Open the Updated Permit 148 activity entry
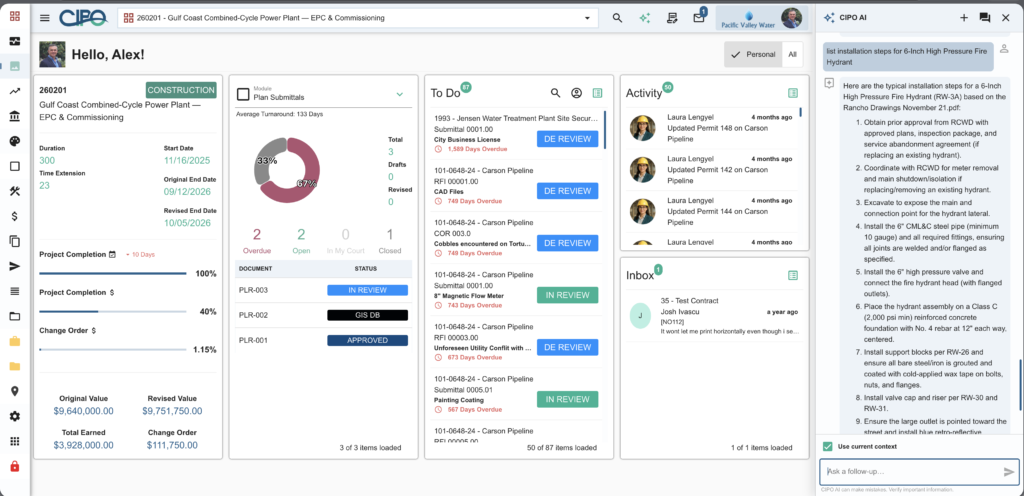 click(x=714, y=128)
